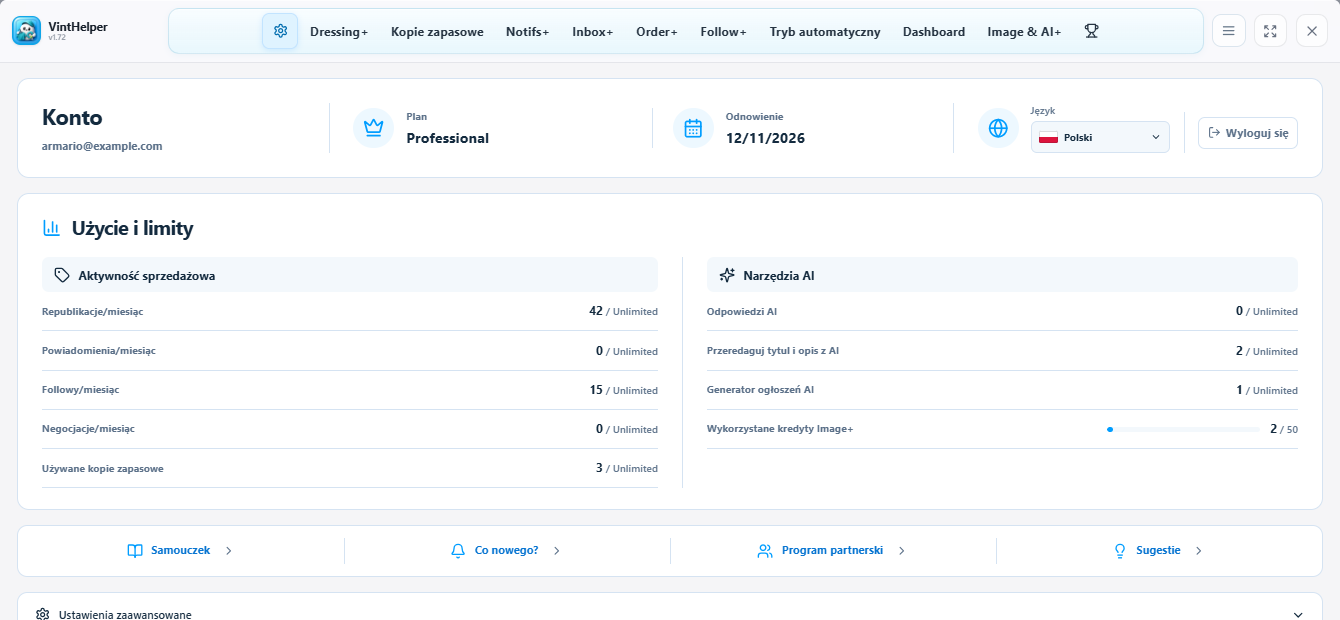Click the crown Plan icon
The width and height of the screenshot is (1340, 620).
click(374, 128)
